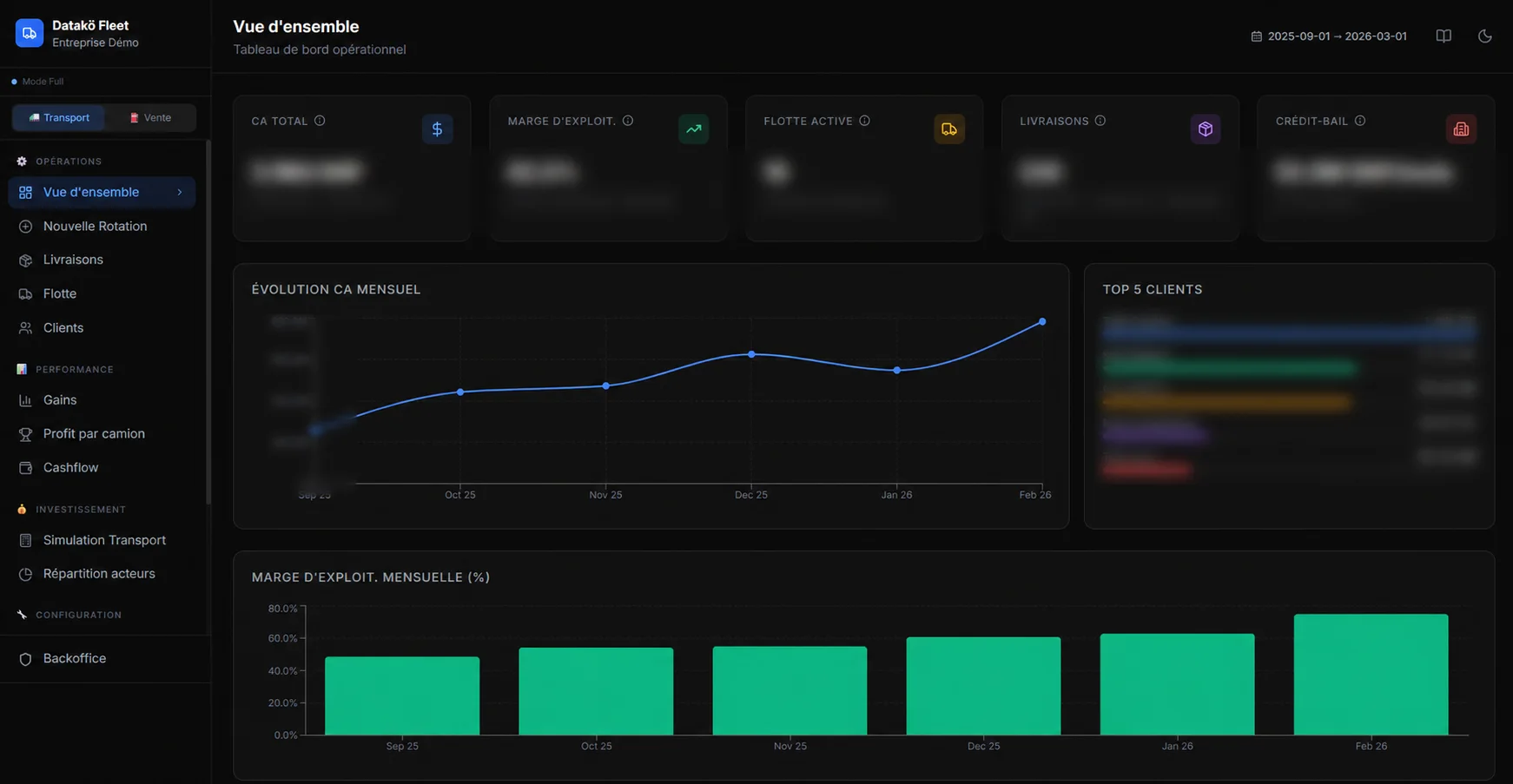This screenshot has width=1513, height=784.
Task: Switch to the Transport mode tab
Action: pos(59,117)
